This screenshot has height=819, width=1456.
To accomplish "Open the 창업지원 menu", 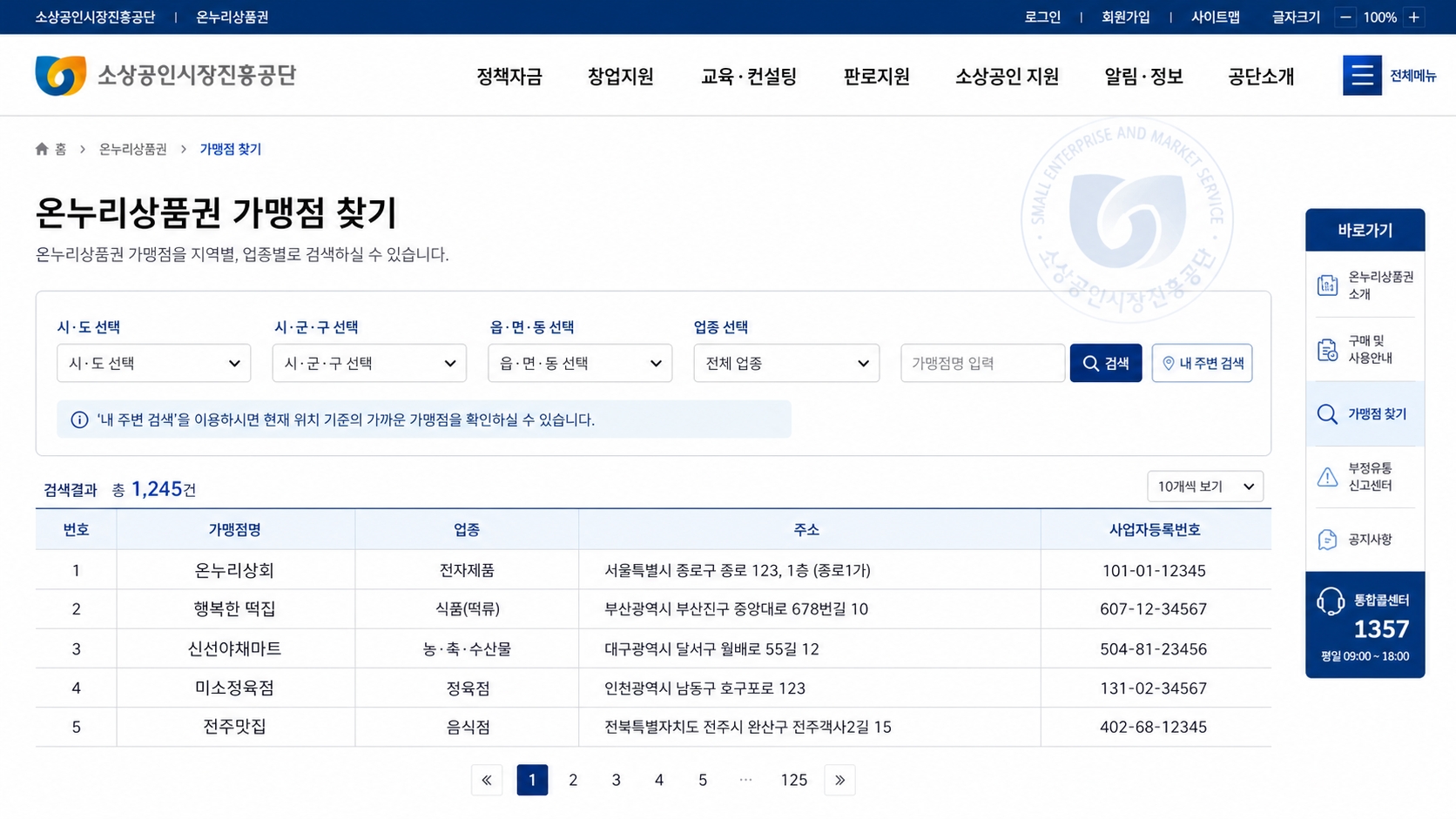I will click(620, 77).
